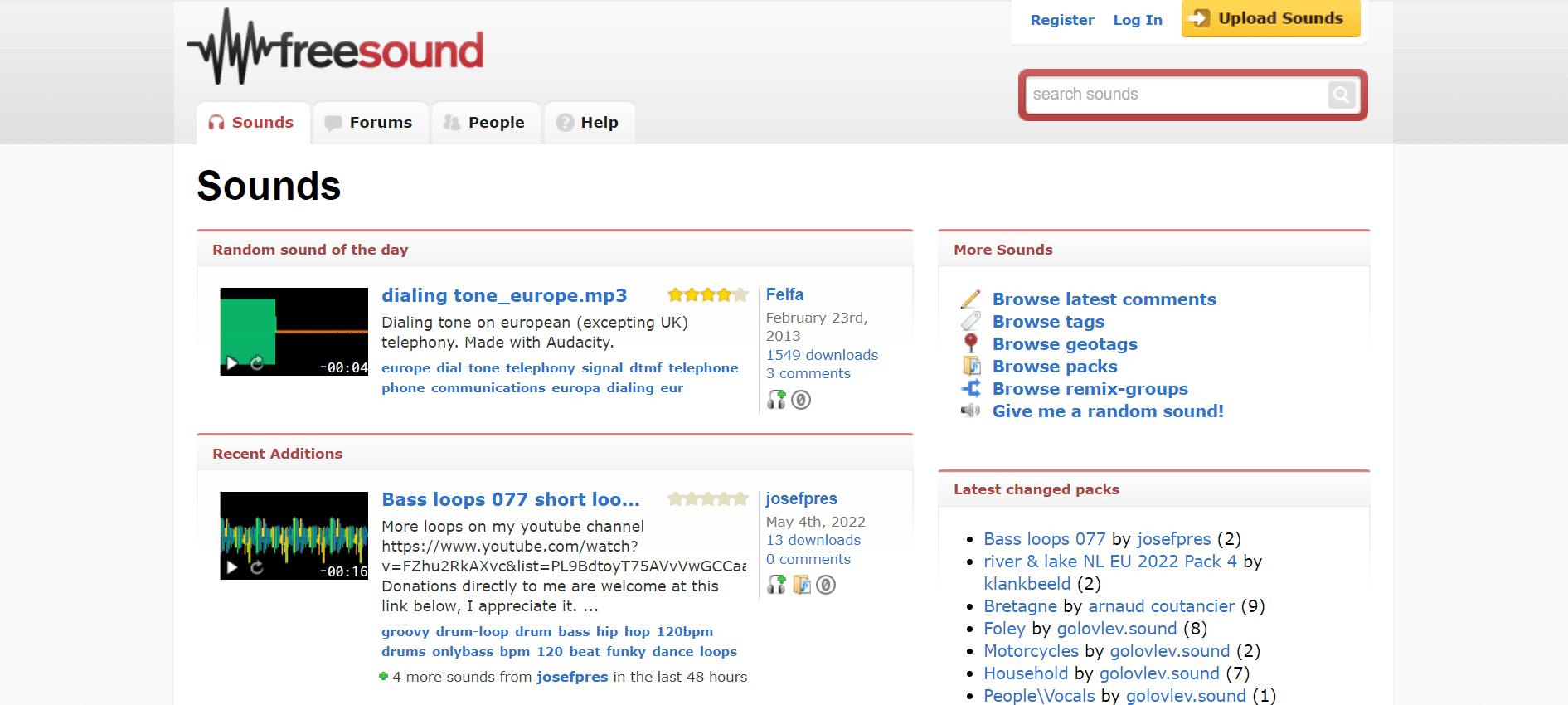
Task: Click the search magnifier icon
Action: (1341, 95)
